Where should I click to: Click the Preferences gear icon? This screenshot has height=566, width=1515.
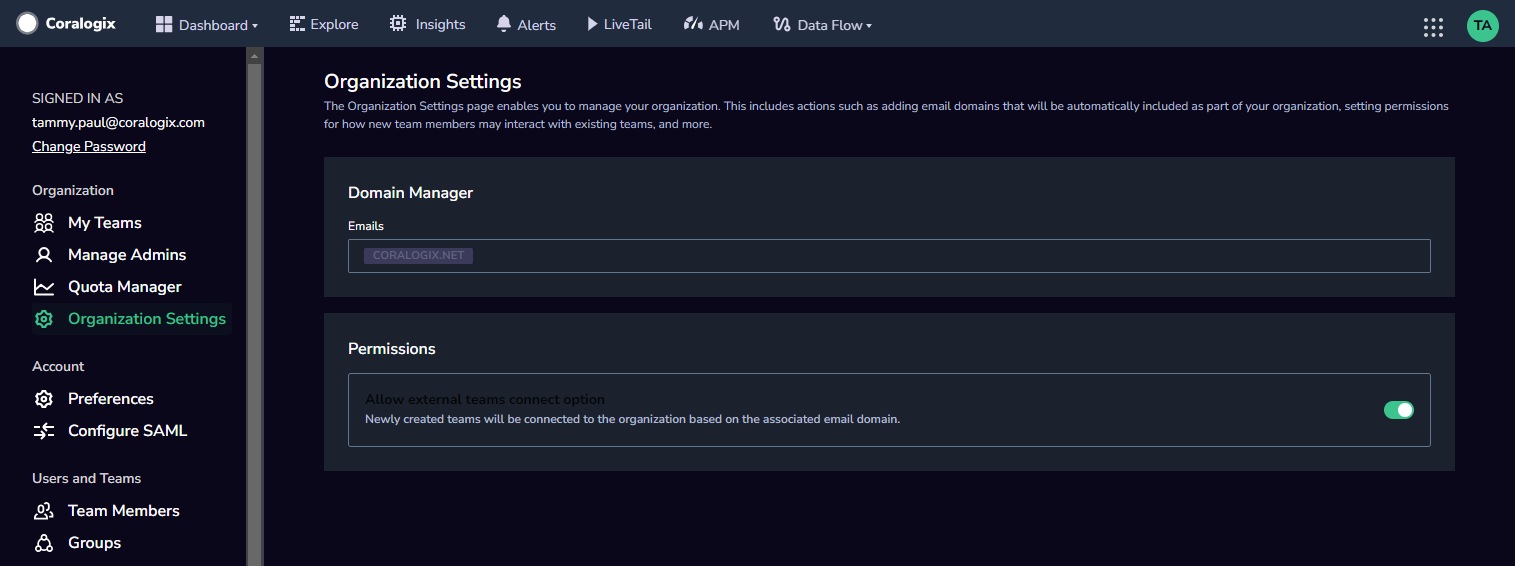click(x=44, y=399)
